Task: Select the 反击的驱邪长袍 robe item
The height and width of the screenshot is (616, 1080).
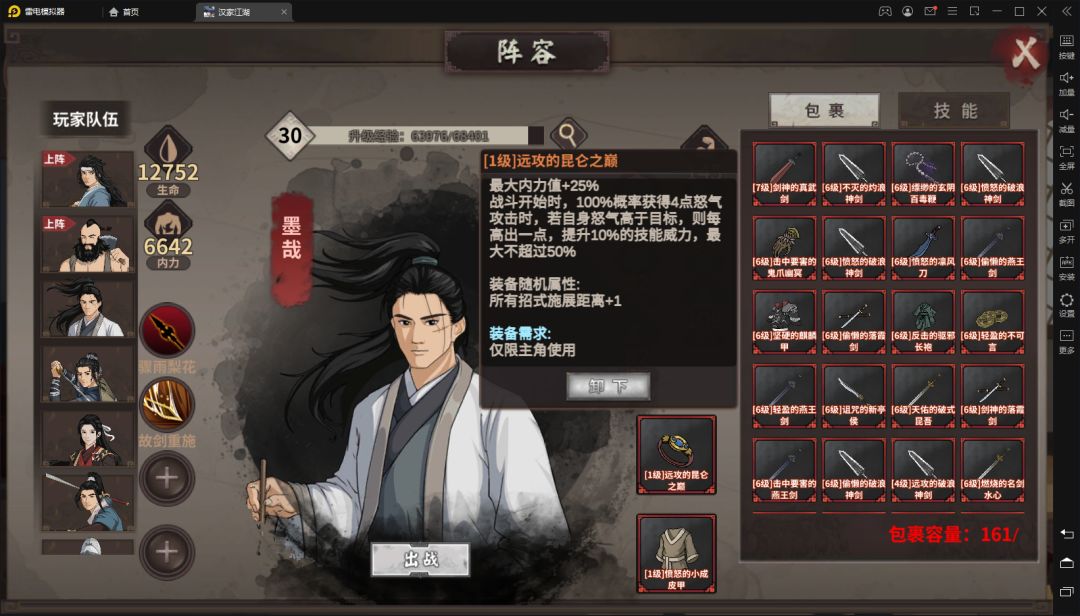Action: [x=923, y=322]
